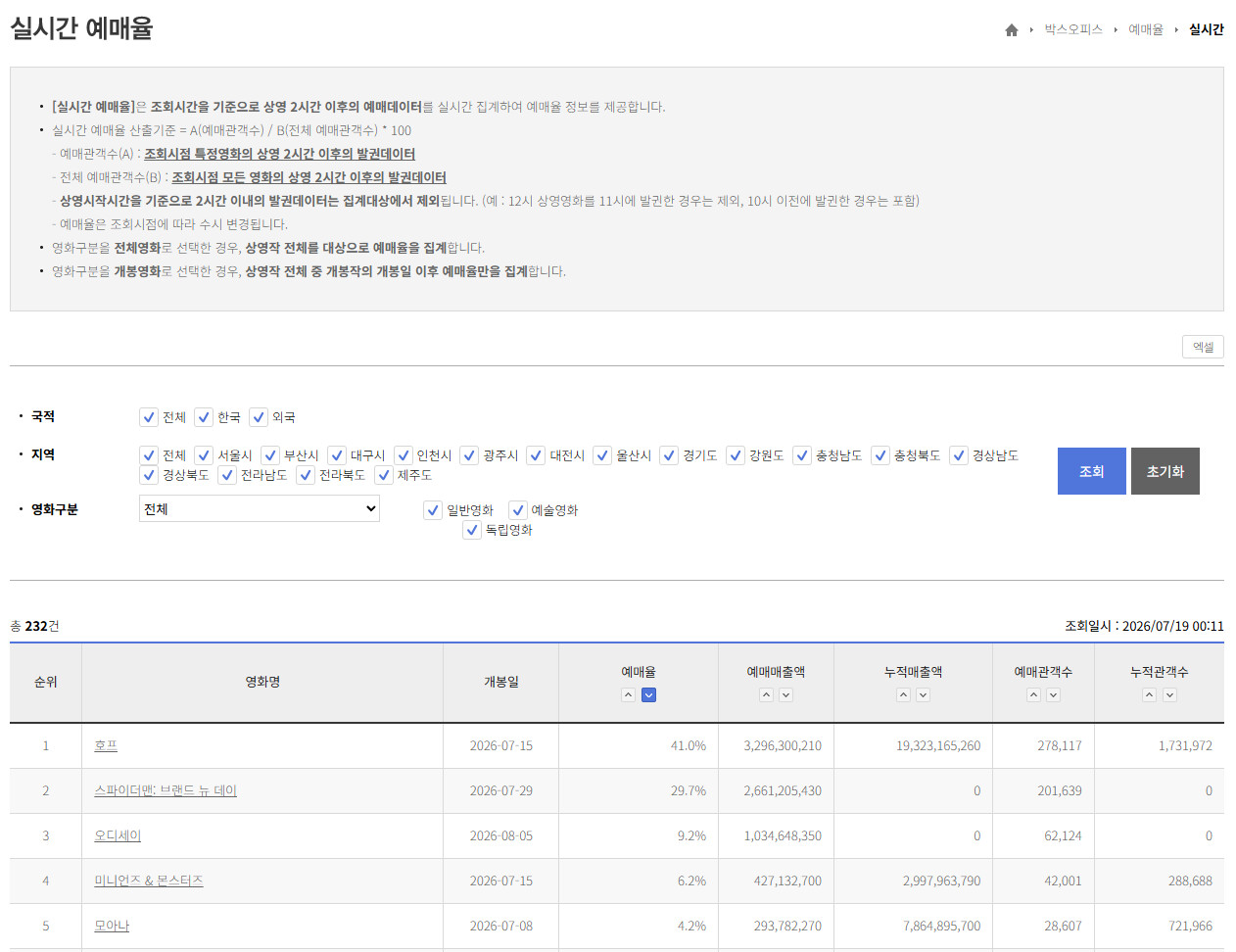1236x952 pixels.
Task: Toggle 지역 전체 checkbox
Action: click(149, 455)
